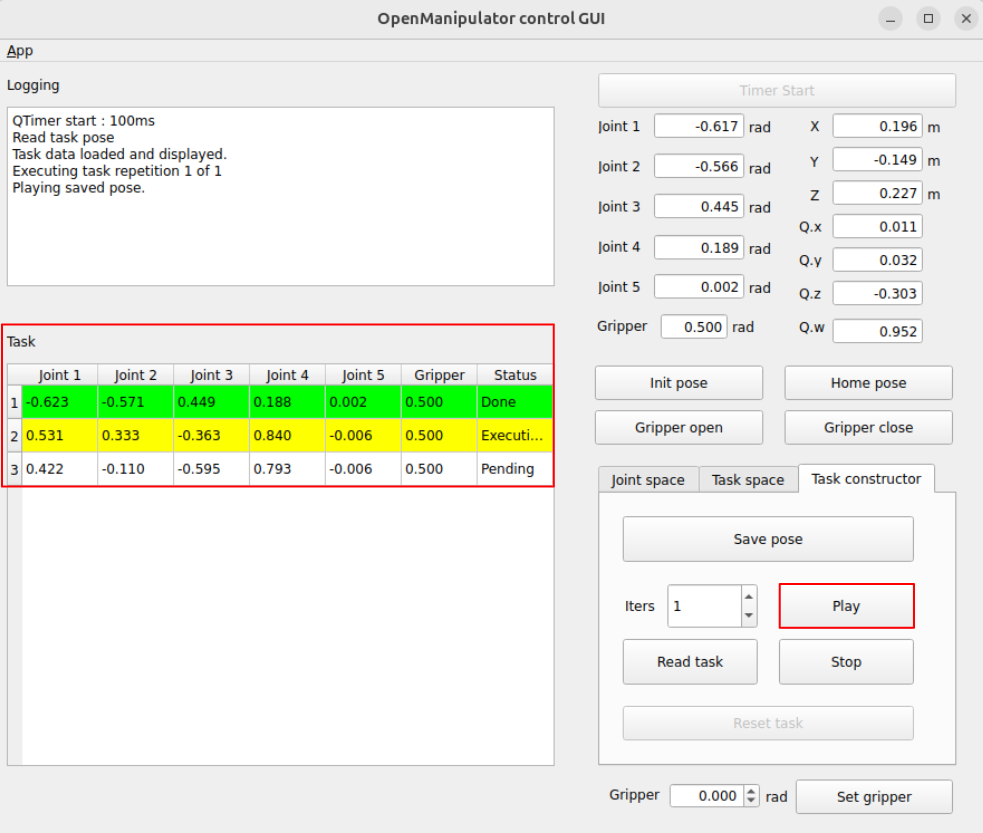Increase the Iters spinbox value
This screenshot has width=983, height=833.
749,596
